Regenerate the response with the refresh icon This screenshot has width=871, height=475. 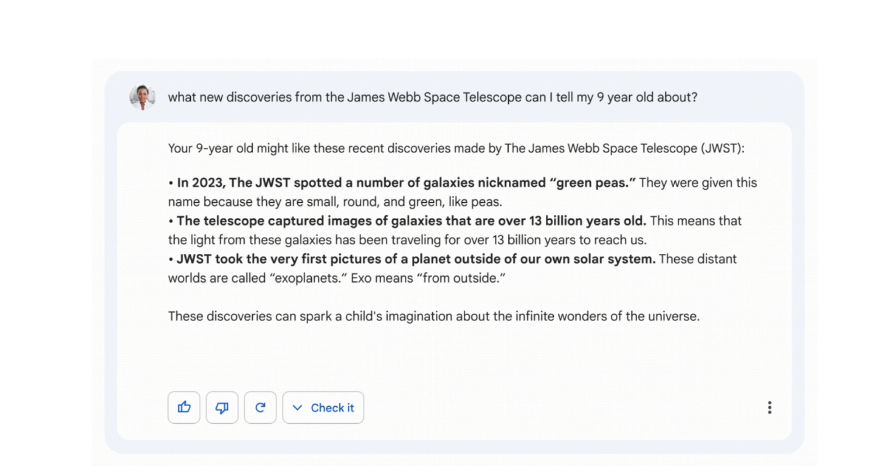260,408
